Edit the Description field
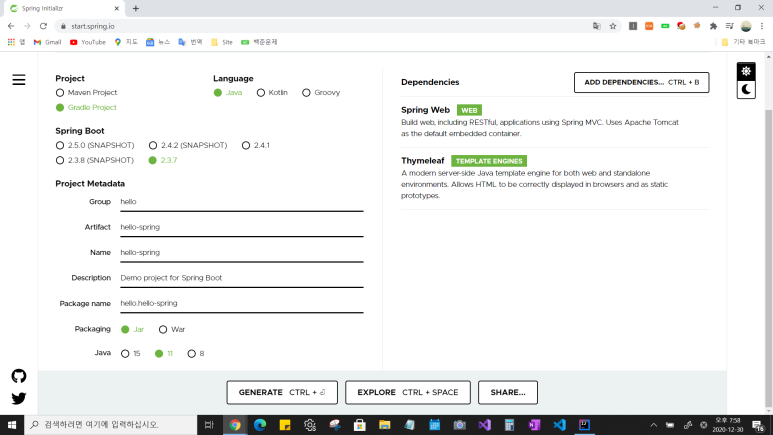Viewport: 773px width, 435px height. point(242,278)
